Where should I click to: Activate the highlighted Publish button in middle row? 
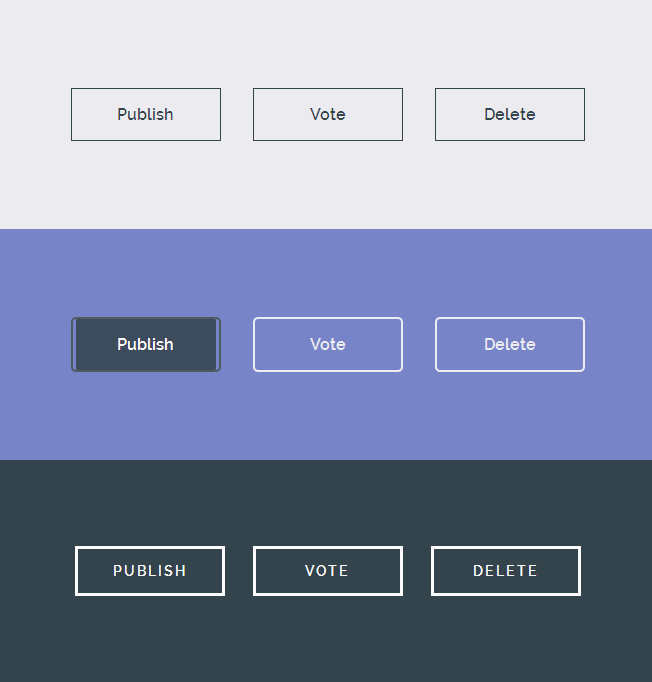point(146,344)
